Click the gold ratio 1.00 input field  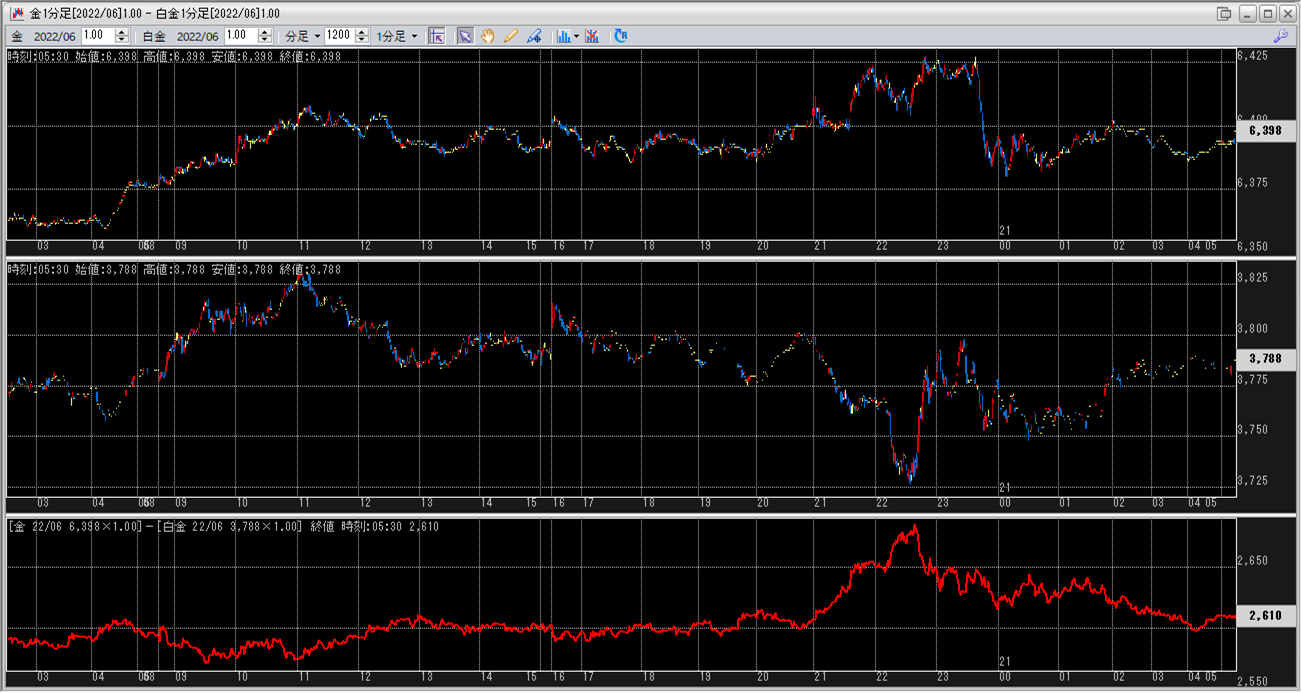(x=98, y=36)
